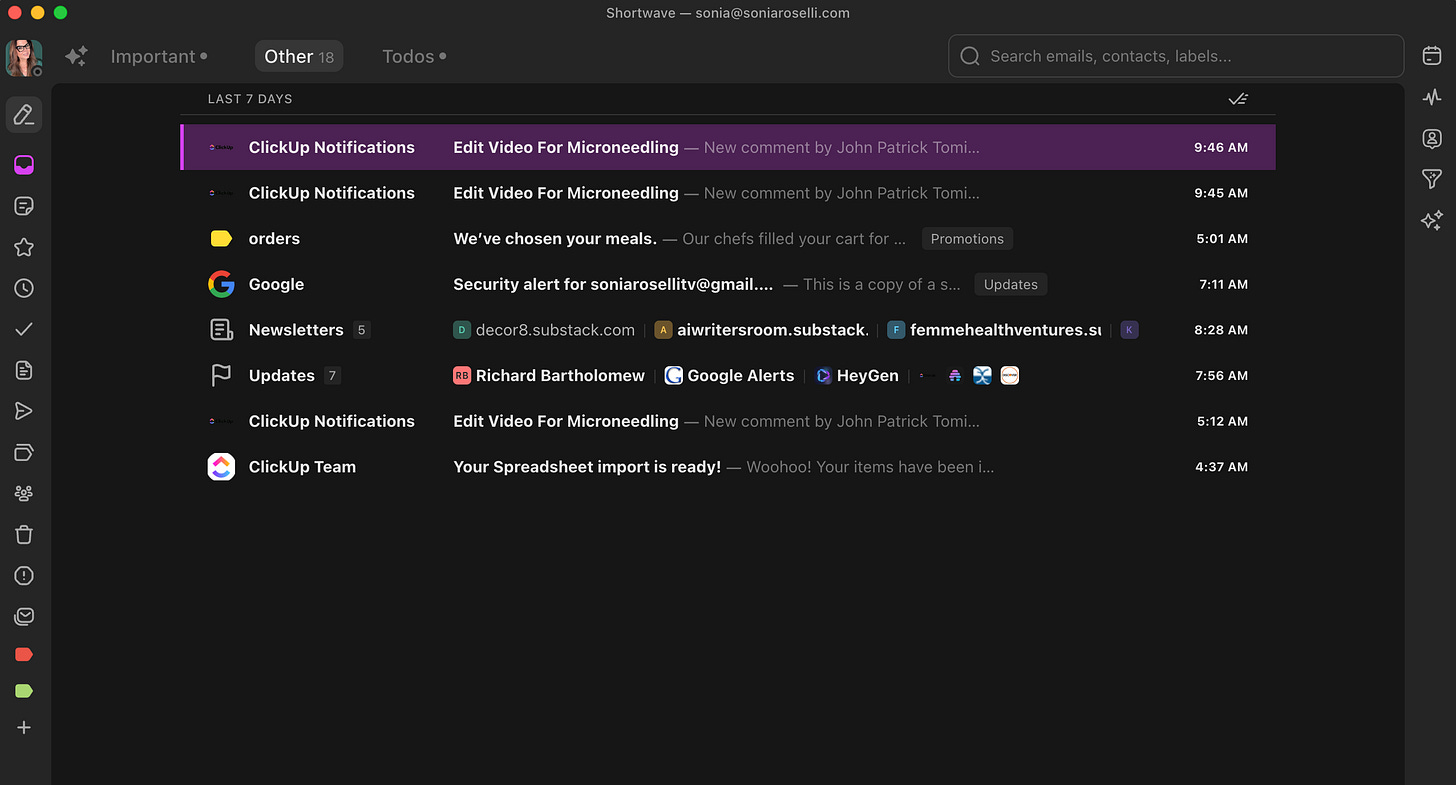
Task: Switch to the Todos tab
Action: [x=414, y=57]
